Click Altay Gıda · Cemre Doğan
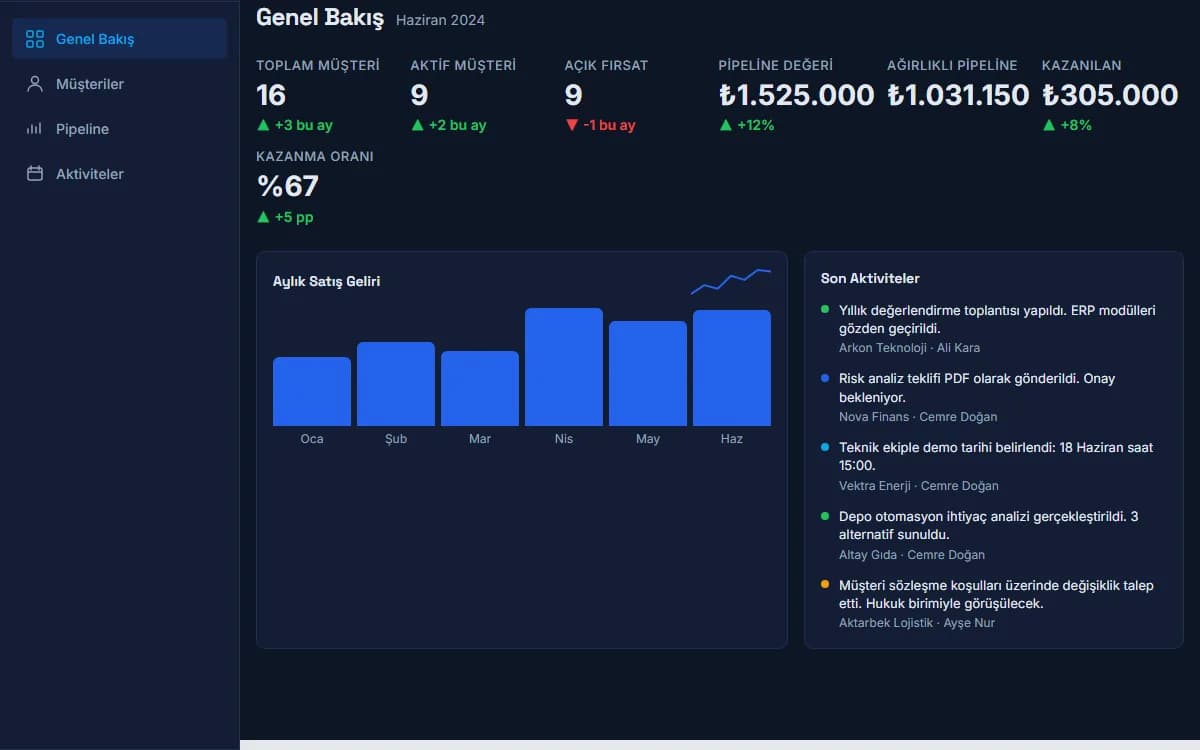 coord(912,555)
